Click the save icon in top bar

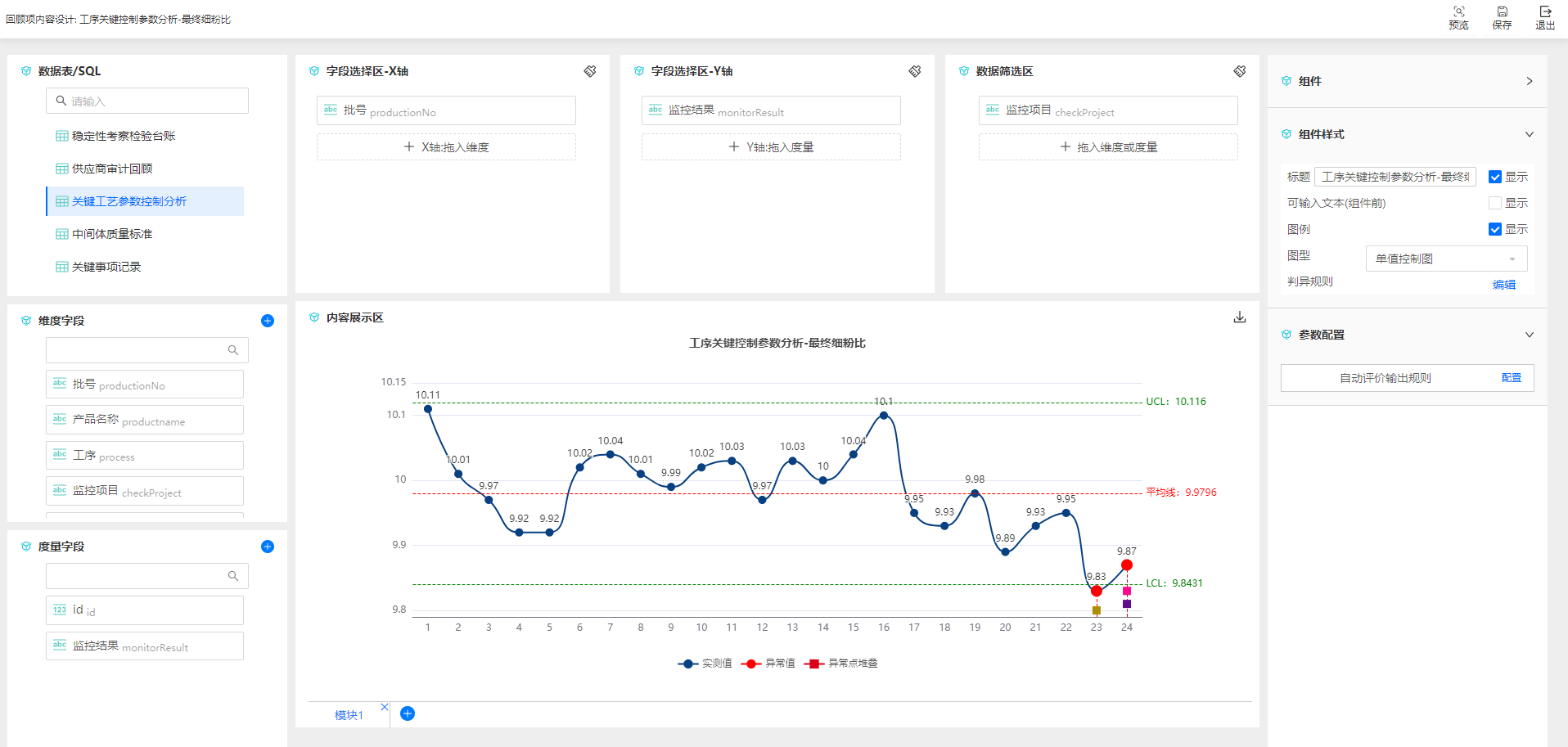click(1502, 12)
